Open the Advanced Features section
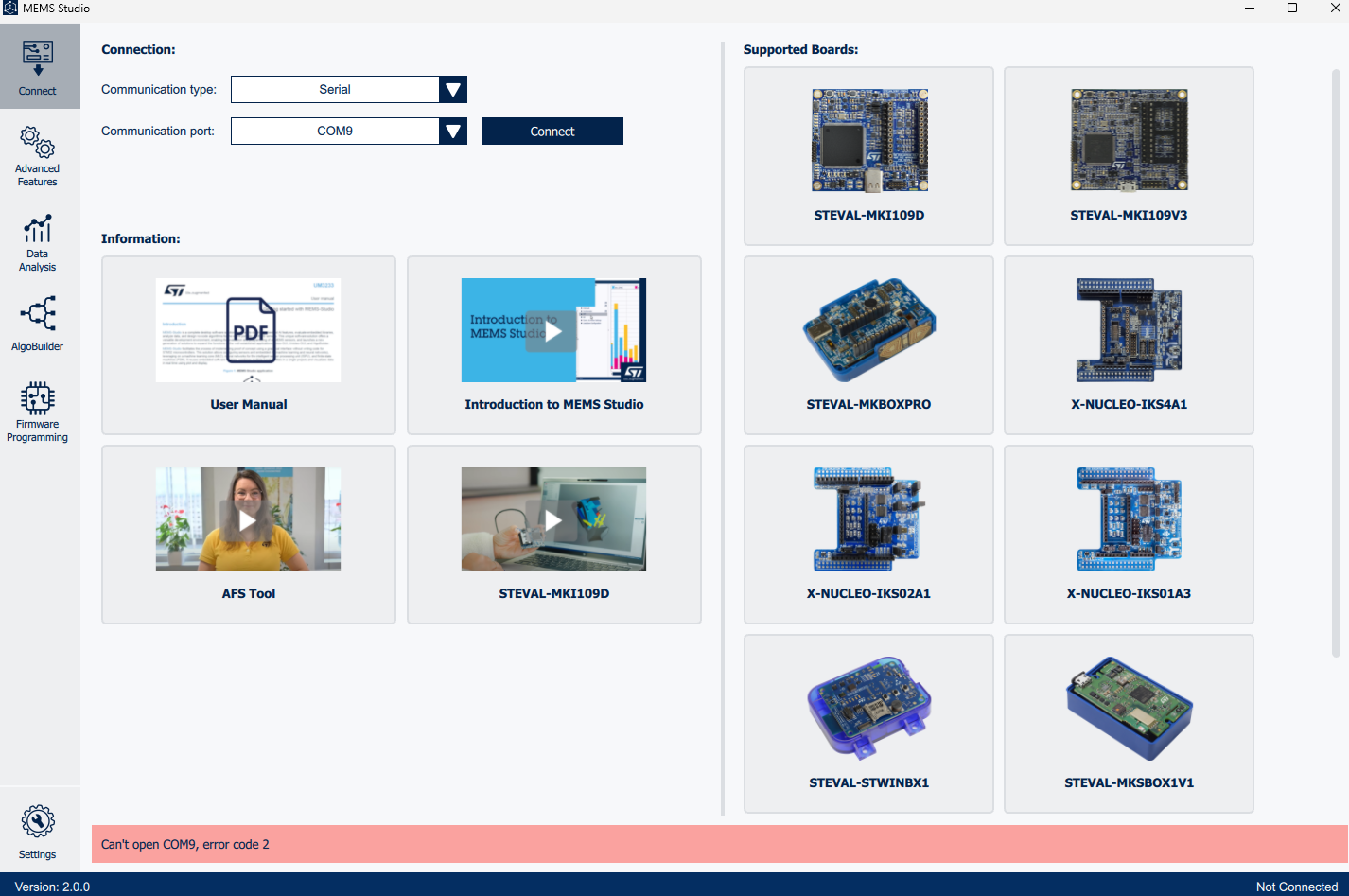This screenshot has width=1349, height=896. 37,154
